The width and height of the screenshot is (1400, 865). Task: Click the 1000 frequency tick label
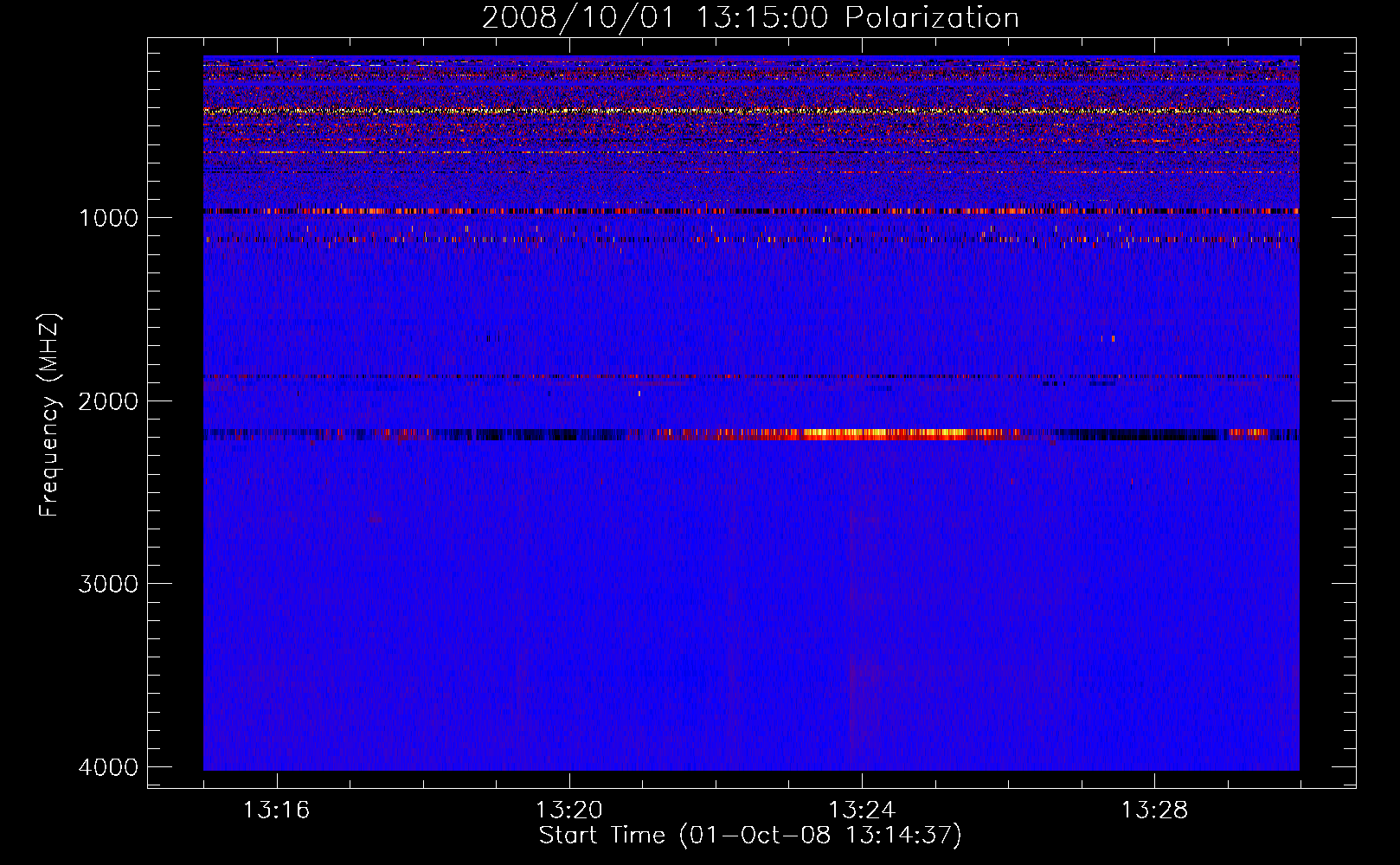pyautogui.click(x=108, y=217)
